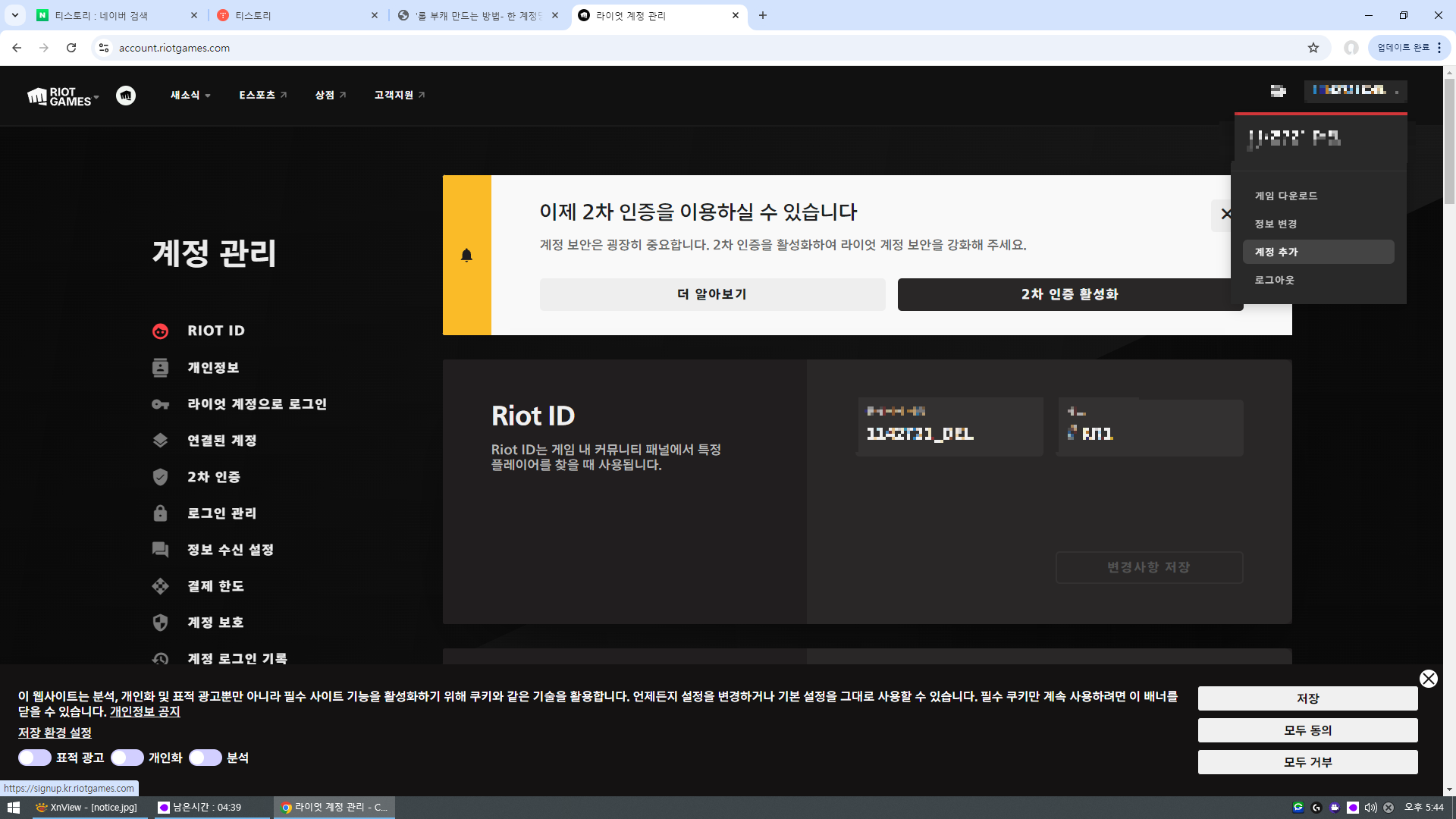Collapse the account name dropdown in header

[x=1356, y=91]
